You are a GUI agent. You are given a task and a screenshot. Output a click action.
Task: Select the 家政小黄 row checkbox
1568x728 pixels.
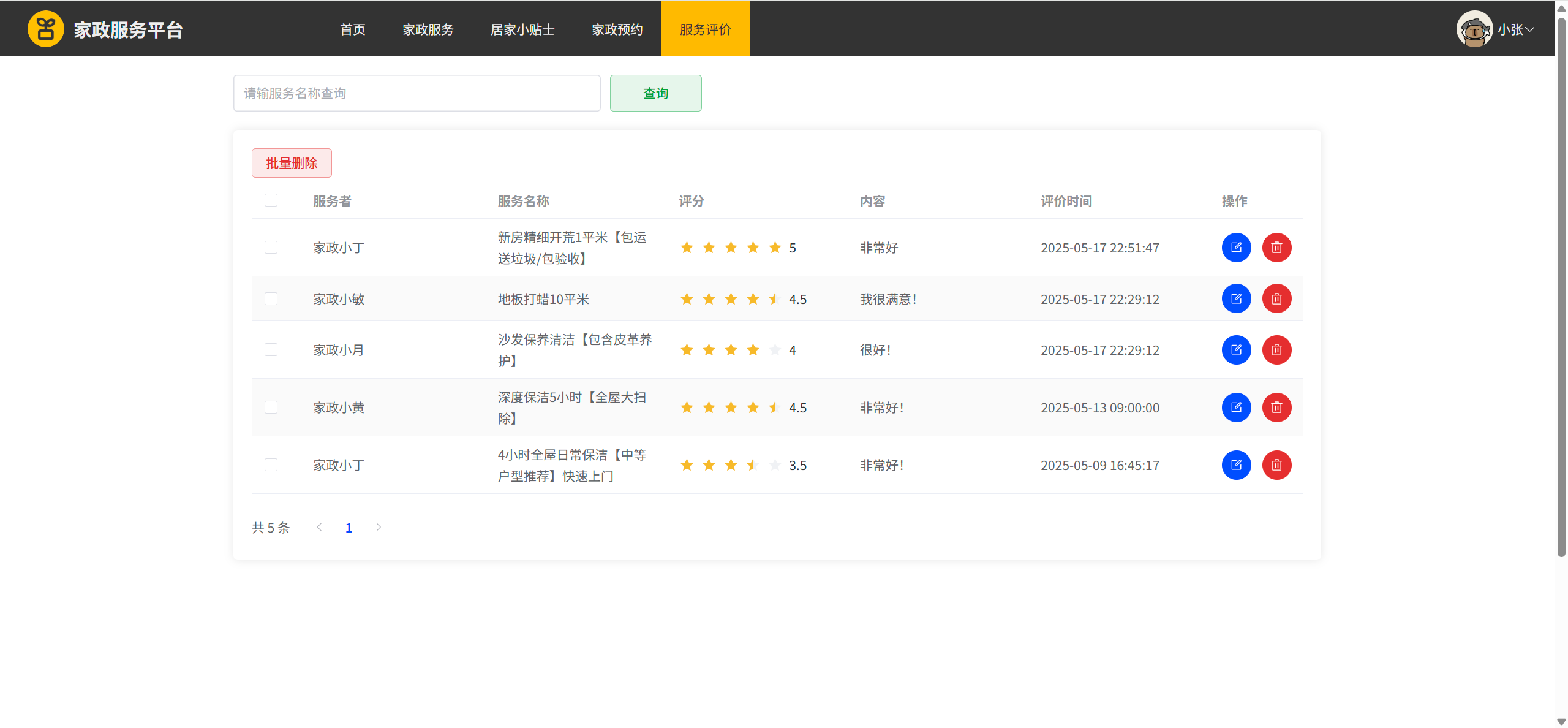click(x=271, y=408)
